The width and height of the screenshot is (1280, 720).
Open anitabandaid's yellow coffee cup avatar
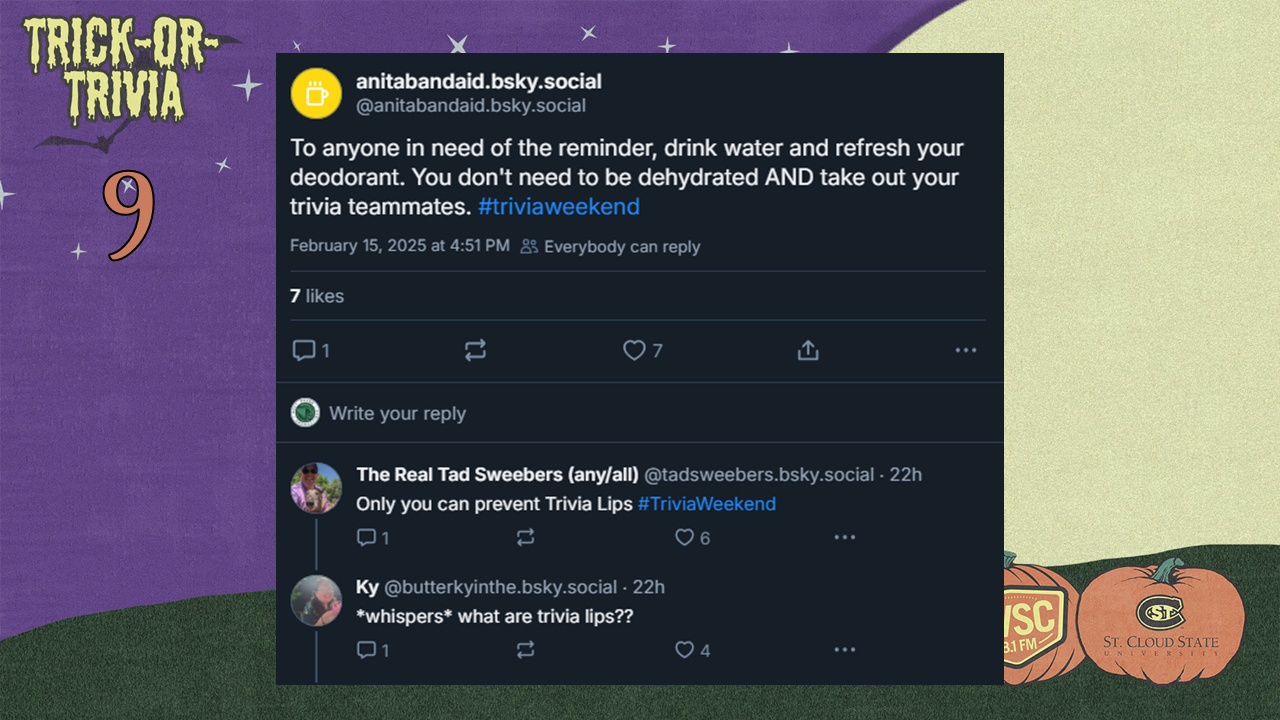tap(316, 93)
